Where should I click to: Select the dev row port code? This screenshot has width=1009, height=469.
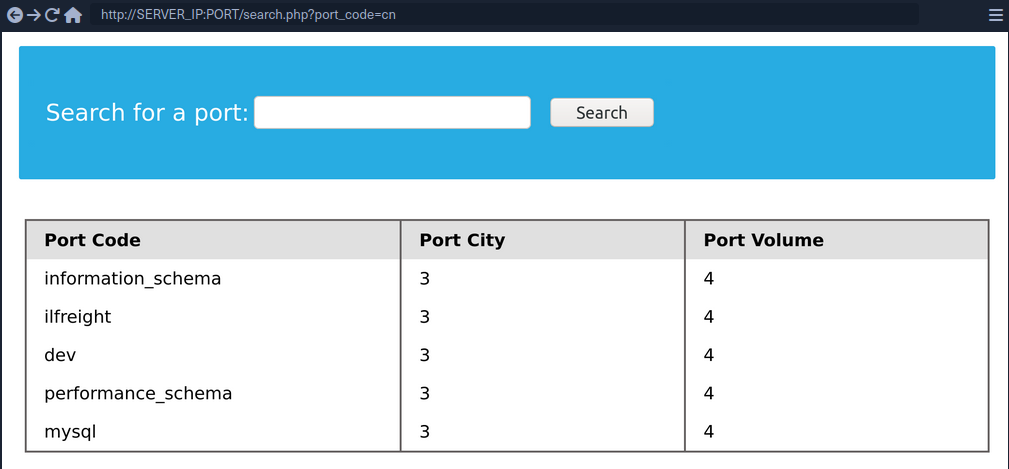[60, 355]
